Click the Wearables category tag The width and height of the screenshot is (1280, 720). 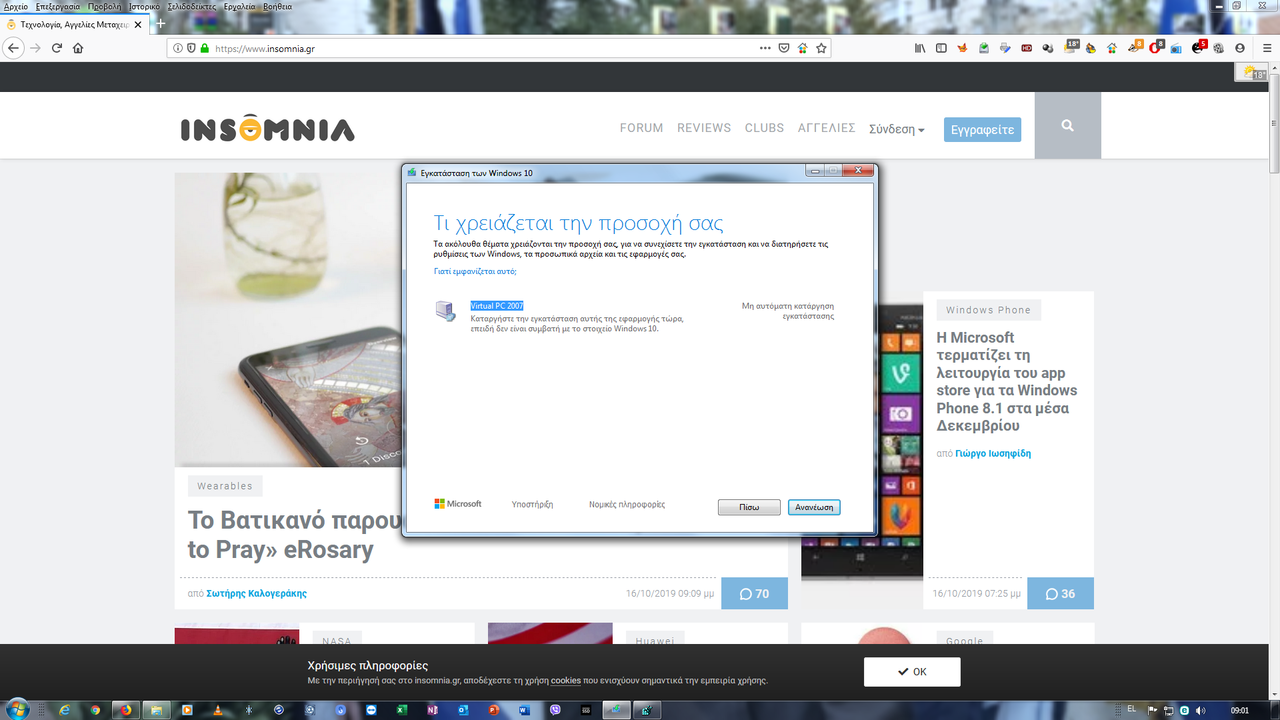pyautogui.click(x=225, y=486)
